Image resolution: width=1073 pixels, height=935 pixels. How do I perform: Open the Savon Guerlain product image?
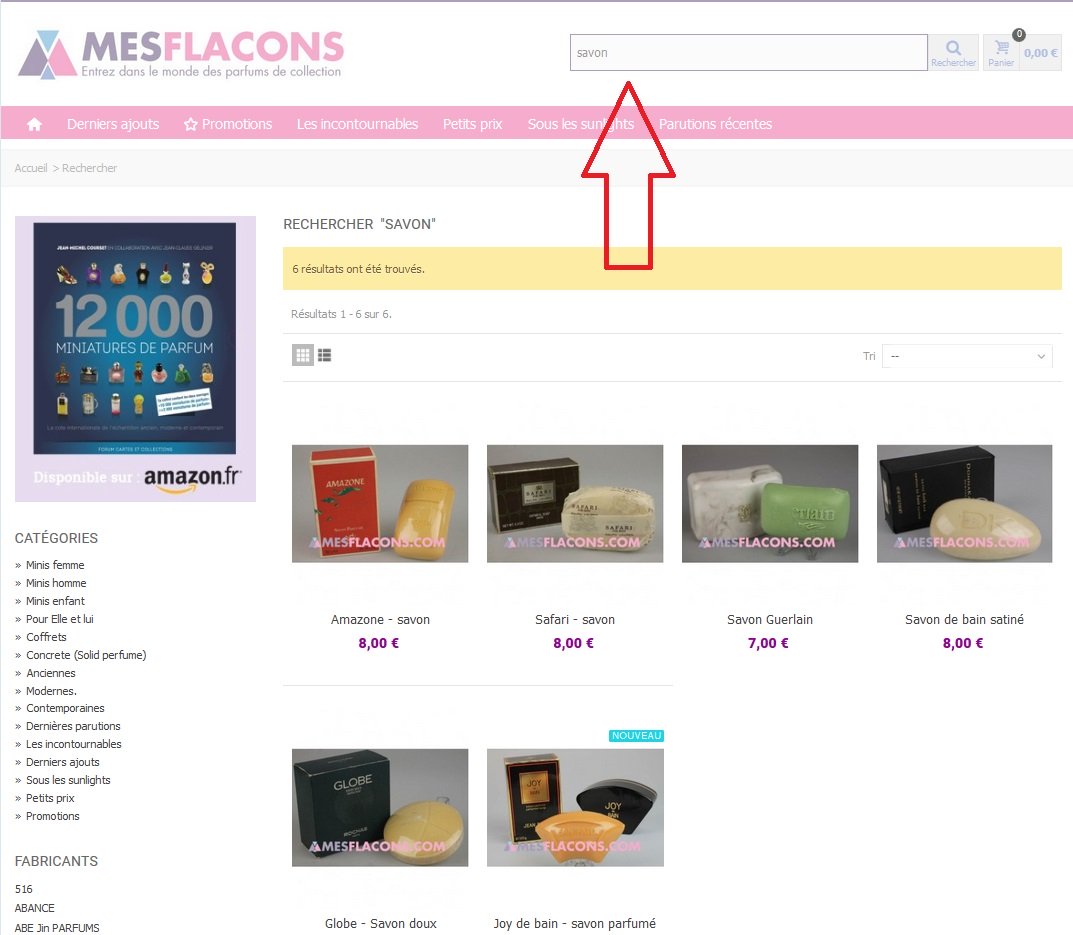click(770, 504)
